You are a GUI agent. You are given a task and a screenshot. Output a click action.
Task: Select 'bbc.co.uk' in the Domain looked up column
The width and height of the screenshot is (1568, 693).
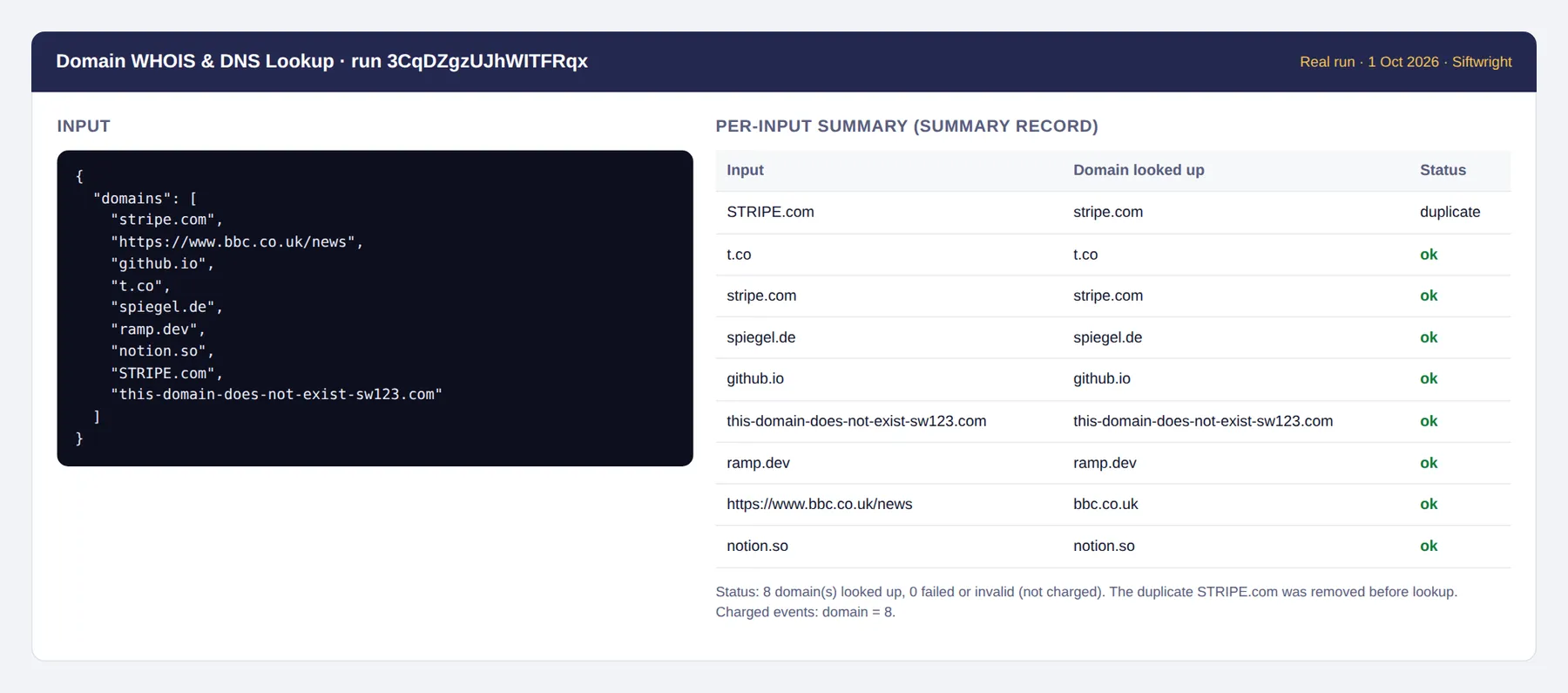pyautogui.click(x=1105, y=504)
